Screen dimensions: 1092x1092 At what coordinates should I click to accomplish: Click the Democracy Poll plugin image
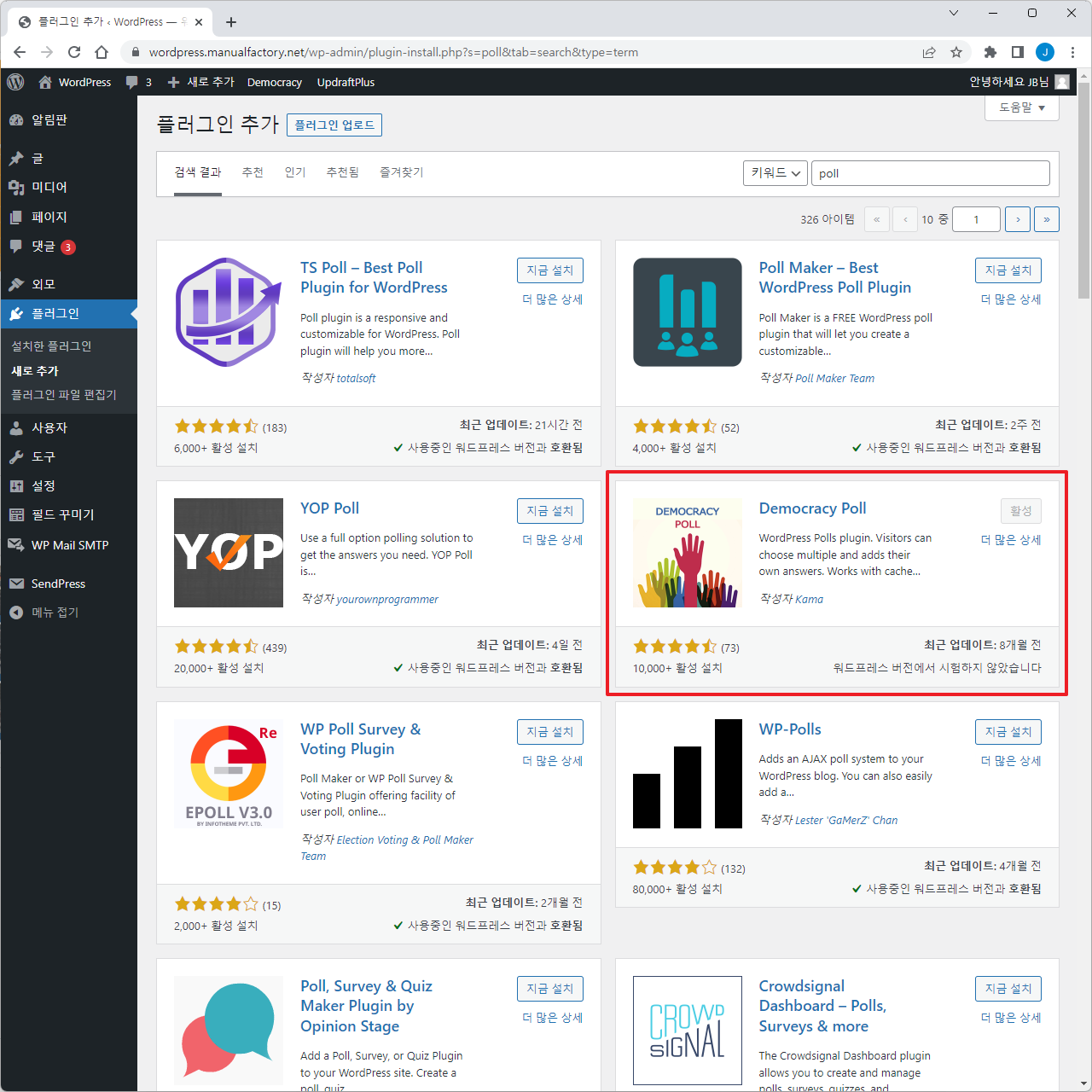pos(688,553)
